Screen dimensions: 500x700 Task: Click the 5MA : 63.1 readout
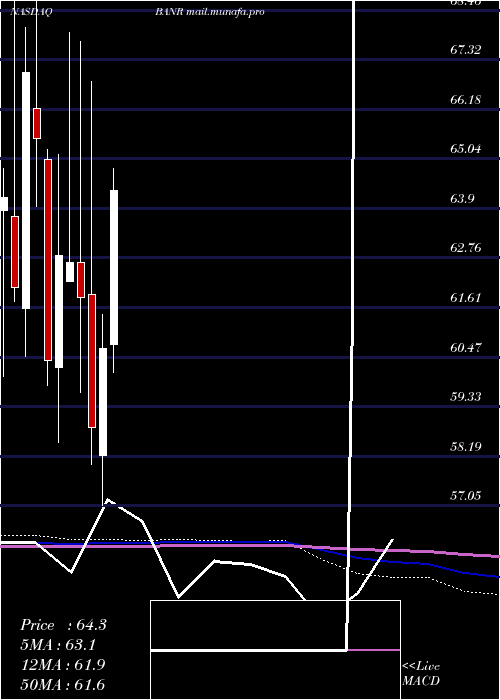click(x=58, y=645)
